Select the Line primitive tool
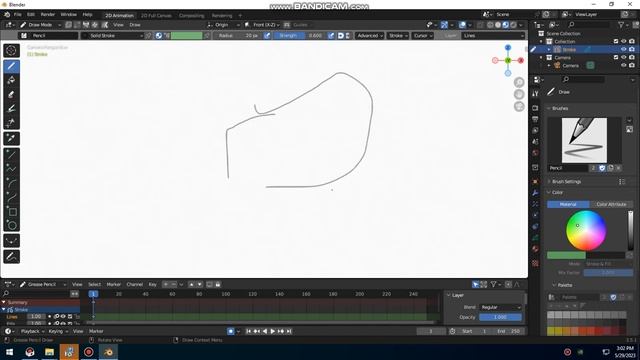The width and height of the screenshot is (640, 360). [x=11, y=155]
